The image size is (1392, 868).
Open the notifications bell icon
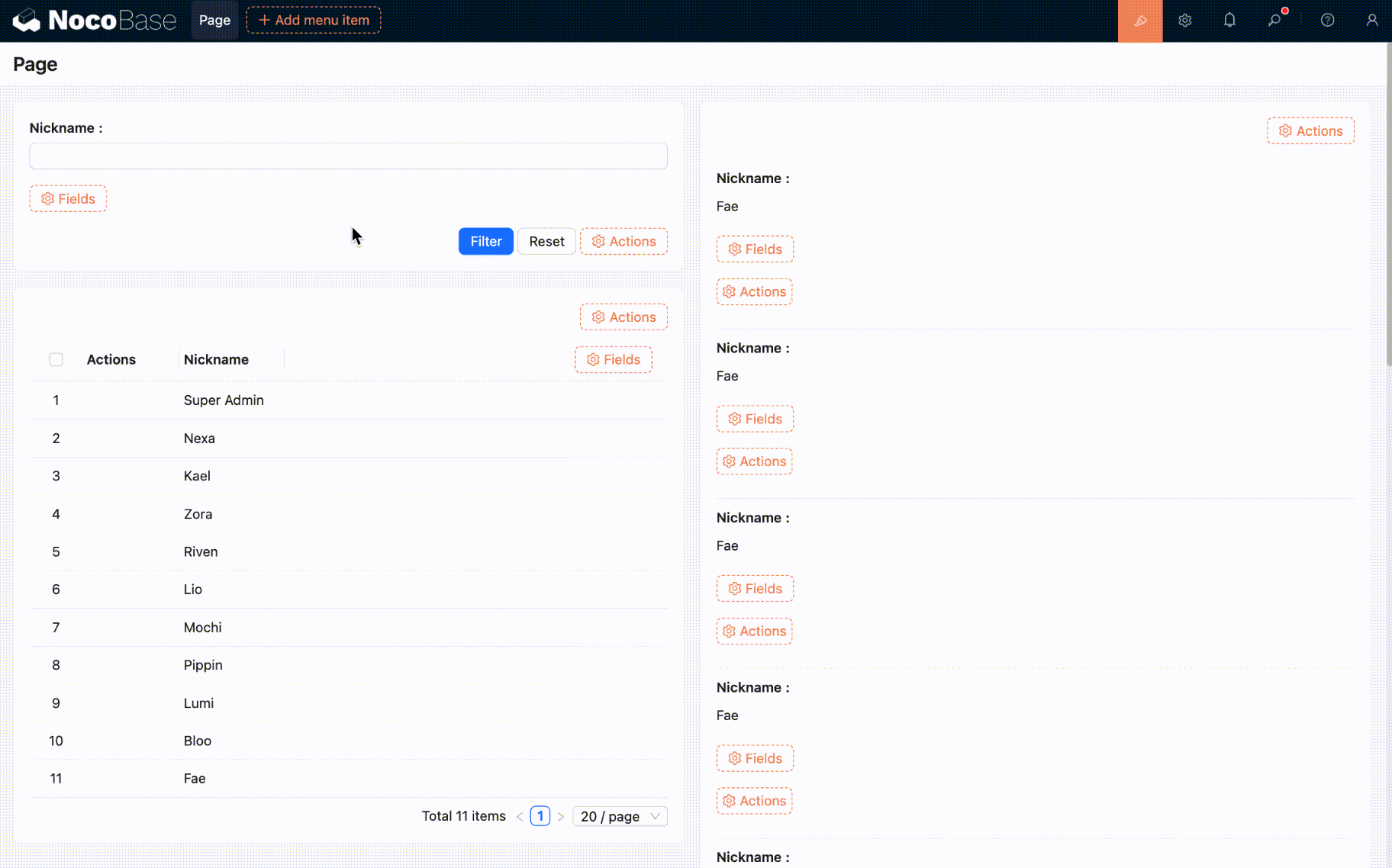[x=1229, y=21]
